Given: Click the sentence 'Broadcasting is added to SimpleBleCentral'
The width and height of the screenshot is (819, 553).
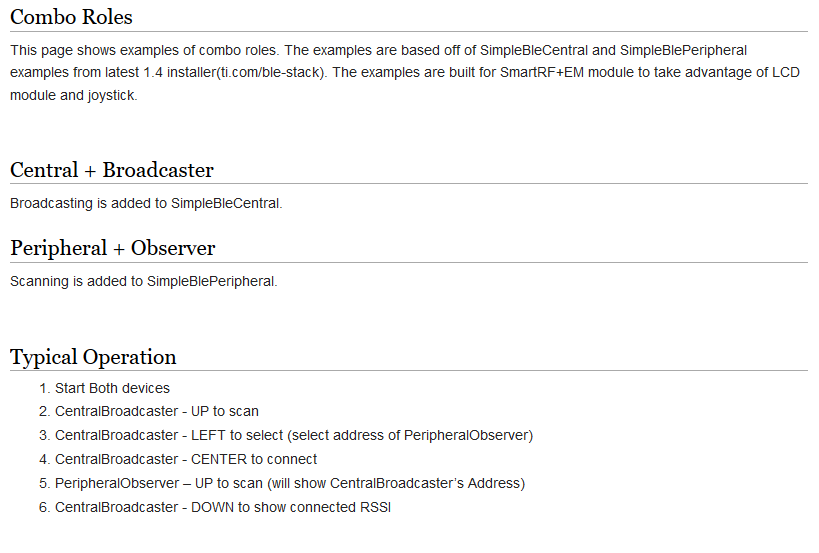Looking at the screenshot, I should pyautogui.click(x=146, y=204).
